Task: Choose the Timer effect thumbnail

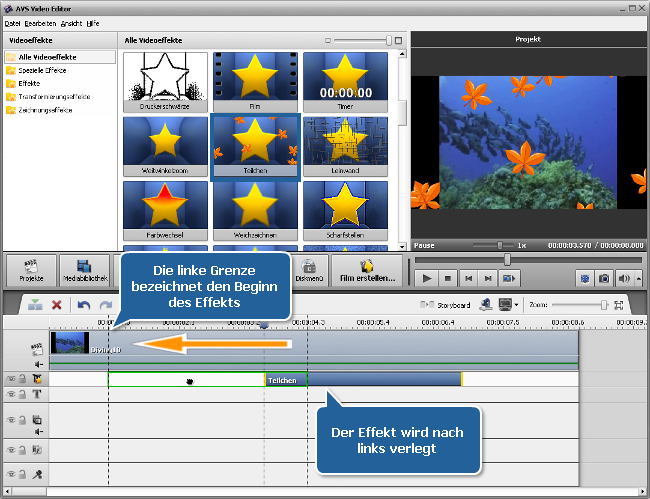Action: 345,82
